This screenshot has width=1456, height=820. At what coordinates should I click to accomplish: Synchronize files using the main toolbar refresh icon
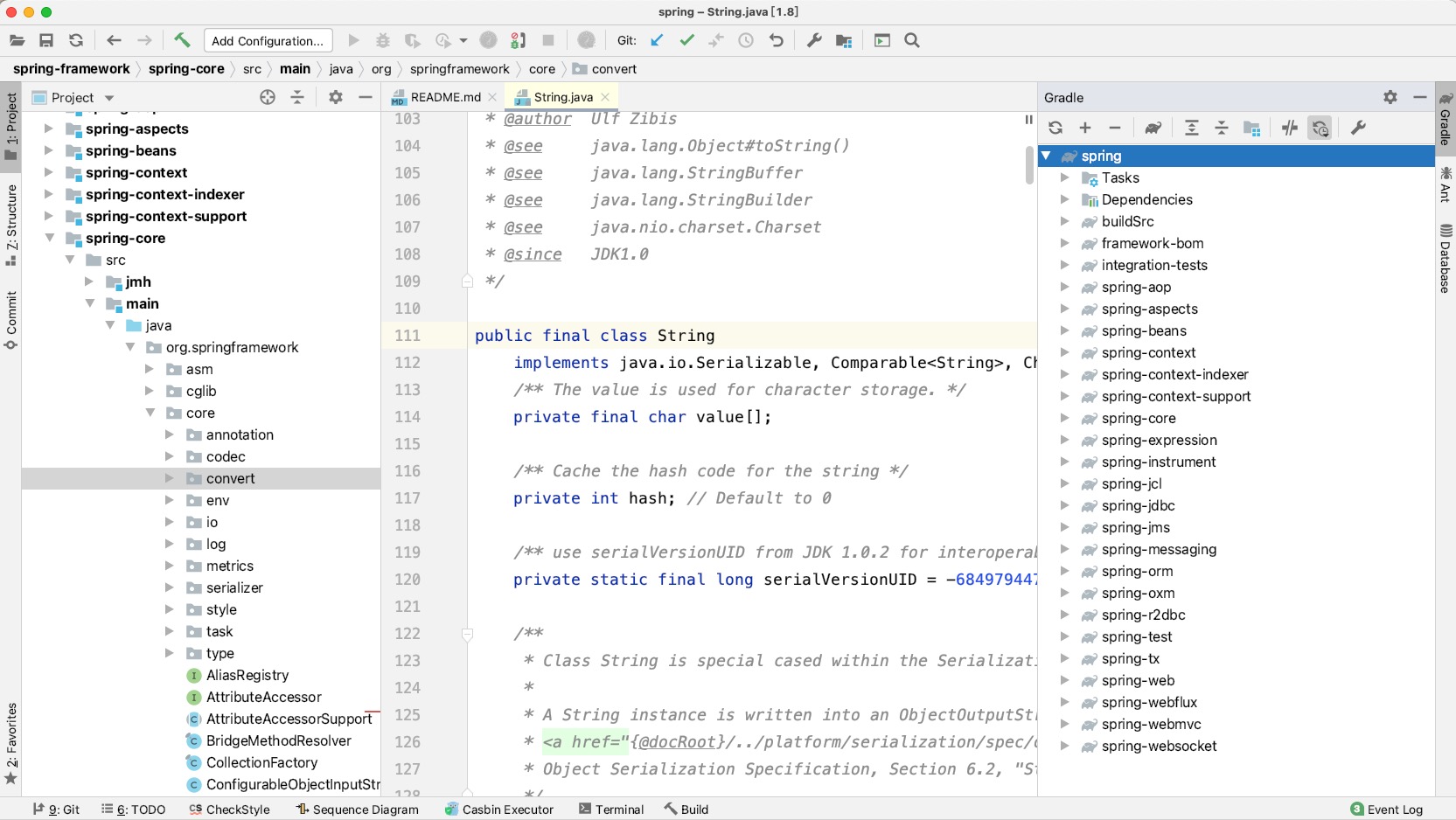point(76,40)
